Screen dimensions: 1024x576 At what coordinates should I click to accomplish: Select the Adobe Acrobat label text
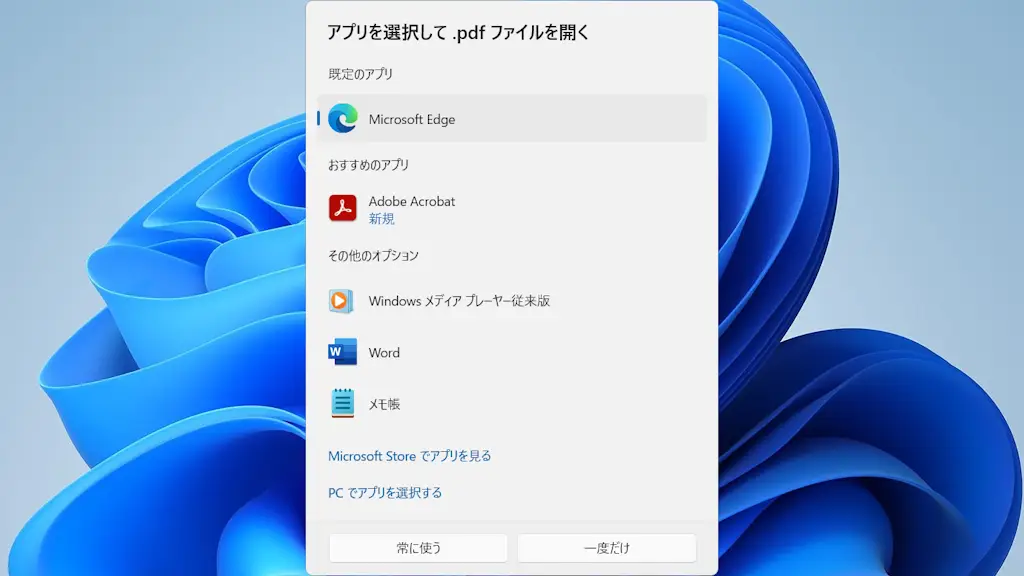411,201
